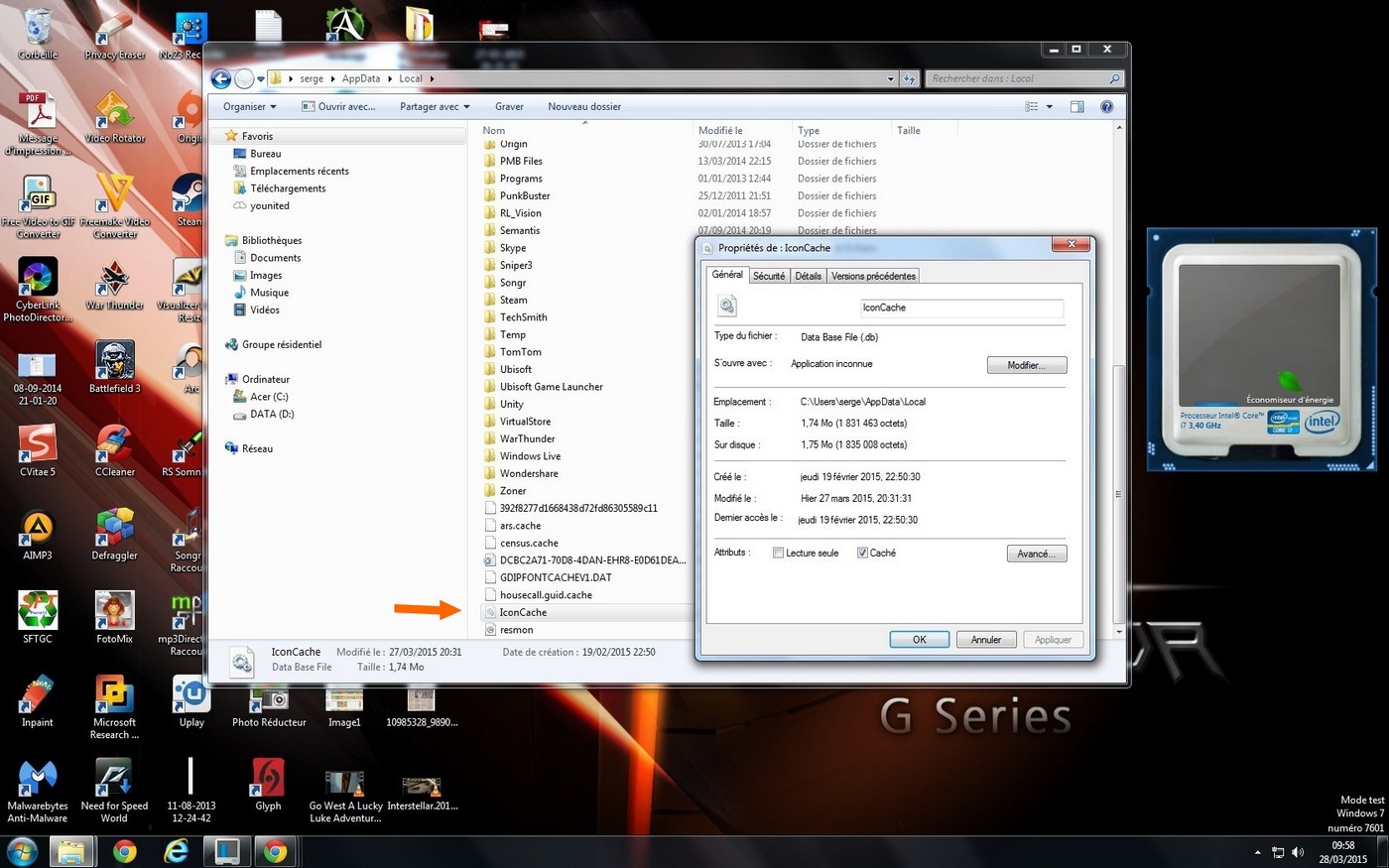This screenshot has width=1389, height=868.
Task: Click Graver in the Explorer toolbar
Action: tap(509, 106)
